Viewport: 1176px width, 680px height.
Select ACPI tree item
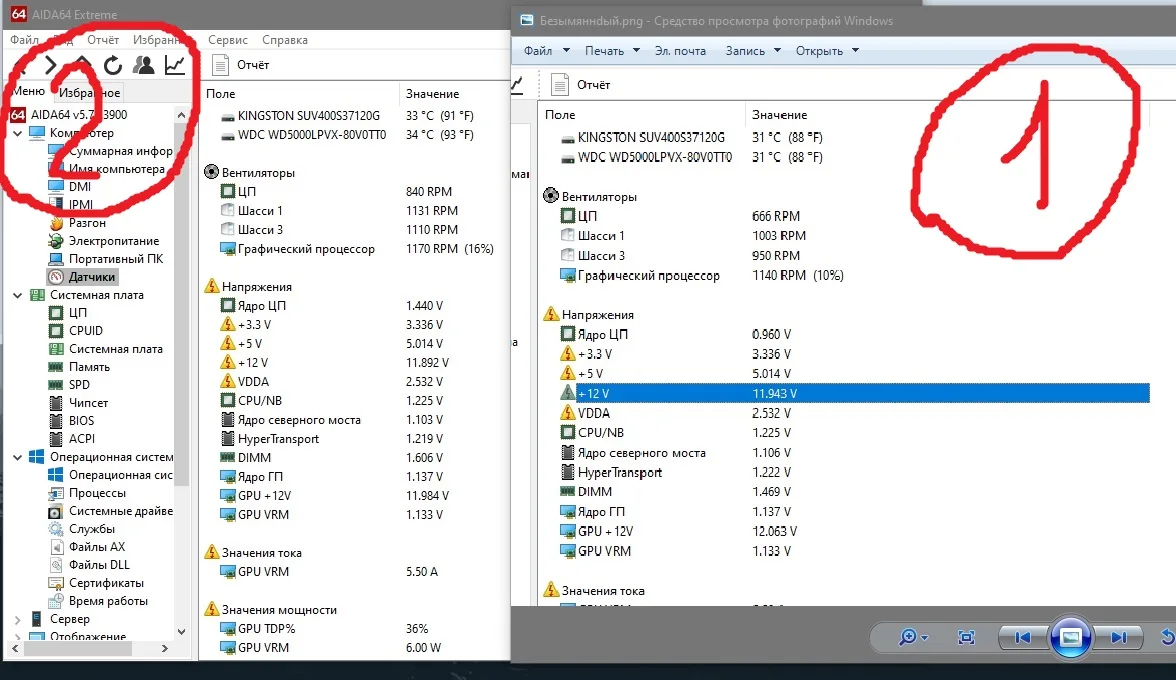coord(82,439)
